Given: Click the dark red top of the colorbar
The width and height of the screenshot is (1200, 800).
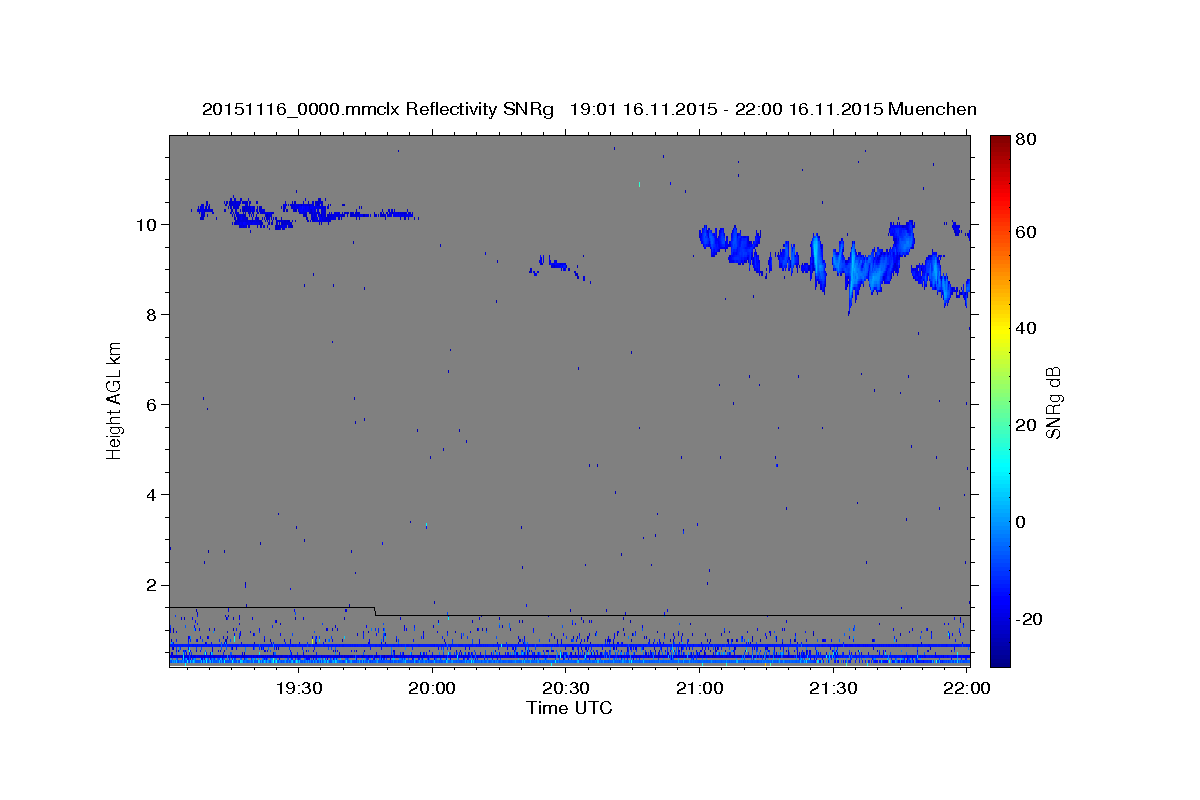Looking at the screenshot, I should (x=1000, y=144).
